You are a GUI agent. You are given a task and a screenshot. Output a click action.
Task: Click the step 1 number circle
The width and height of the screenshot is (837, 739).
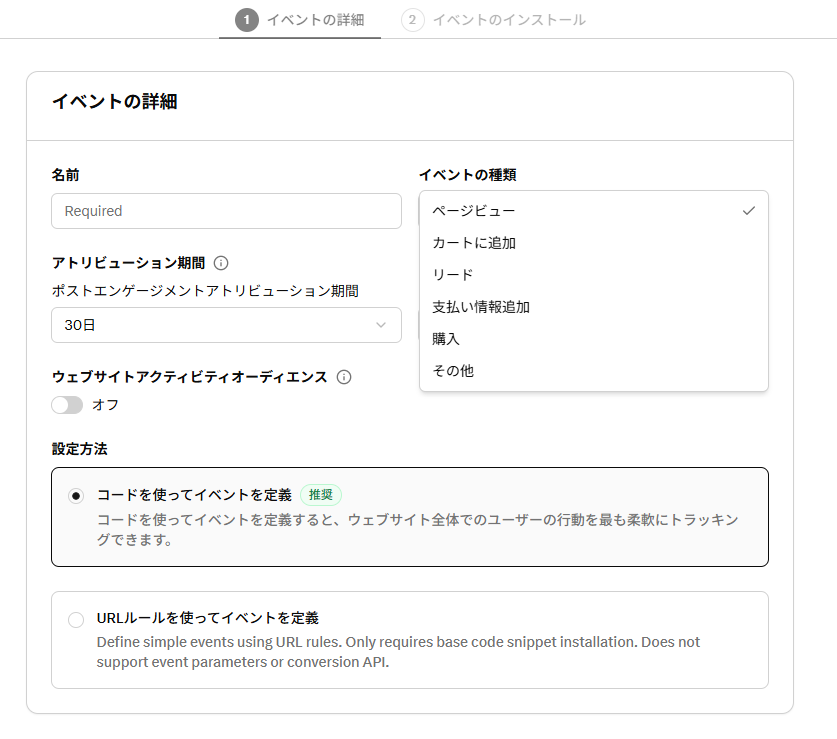pos(246,20)
